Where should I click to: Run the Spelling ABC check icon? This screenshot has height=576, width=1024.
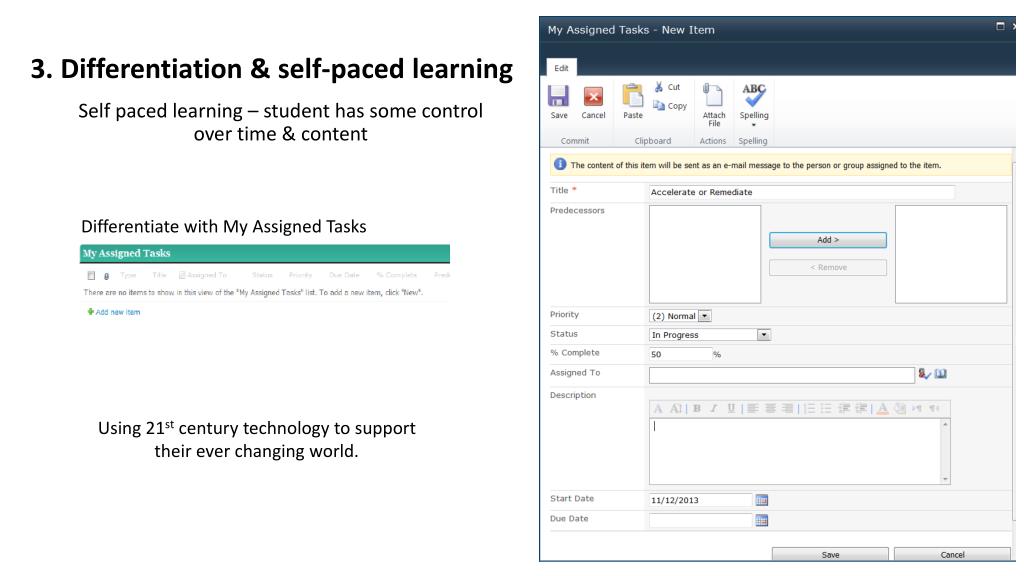(x=754, y=95)
